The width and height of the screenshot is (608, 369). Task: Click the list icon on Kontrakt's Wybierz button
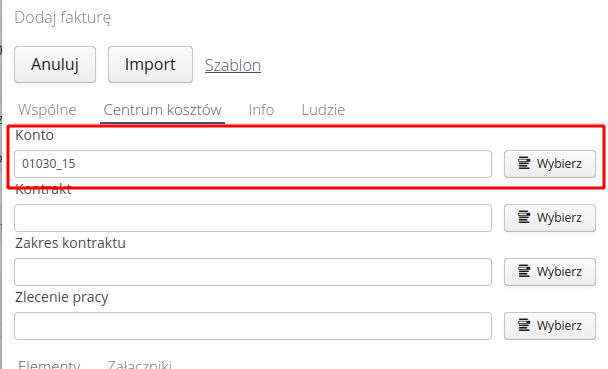(524, 217)
